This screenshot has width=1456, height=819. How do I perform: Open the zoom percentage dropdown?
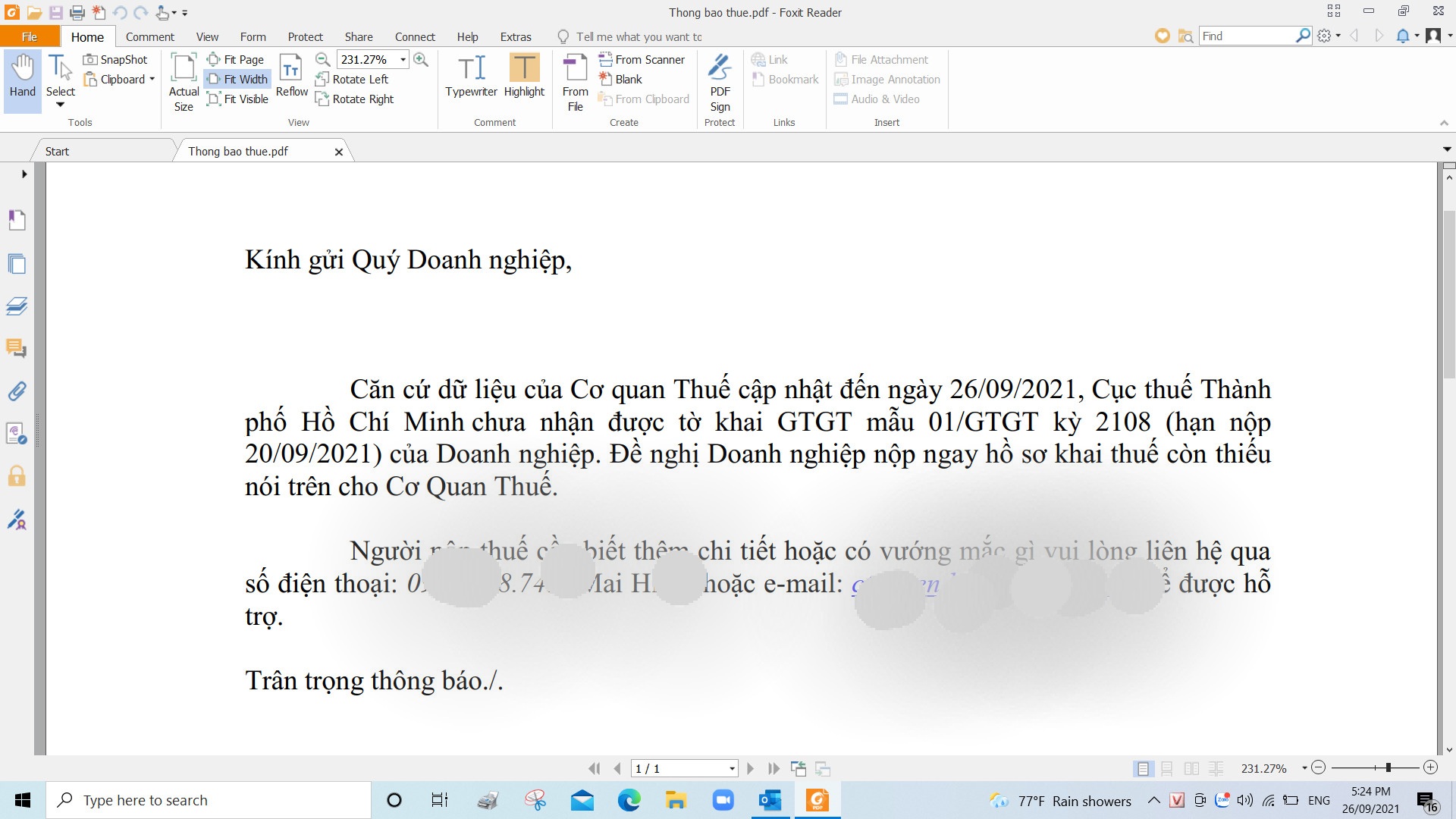[x=403, y=59]
